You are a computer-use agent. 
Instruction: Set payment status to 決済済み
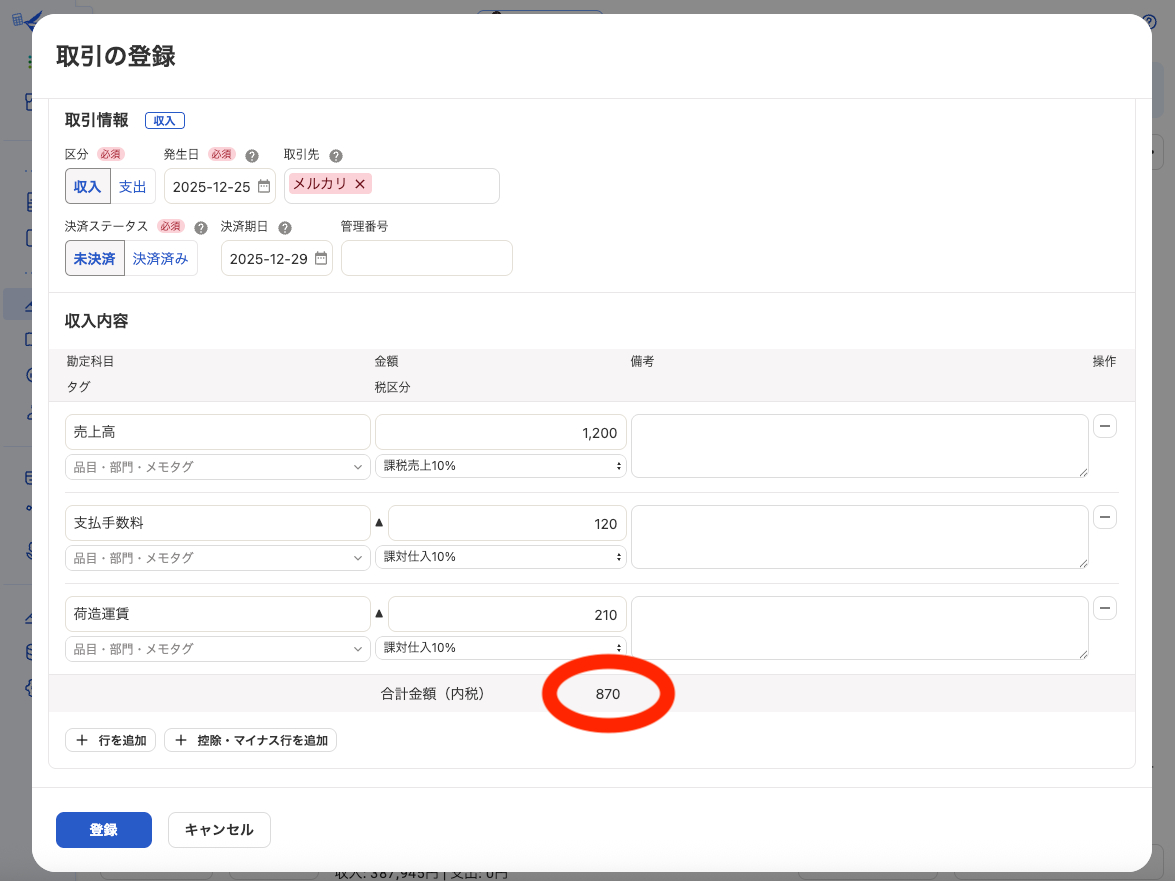point(159,258)
